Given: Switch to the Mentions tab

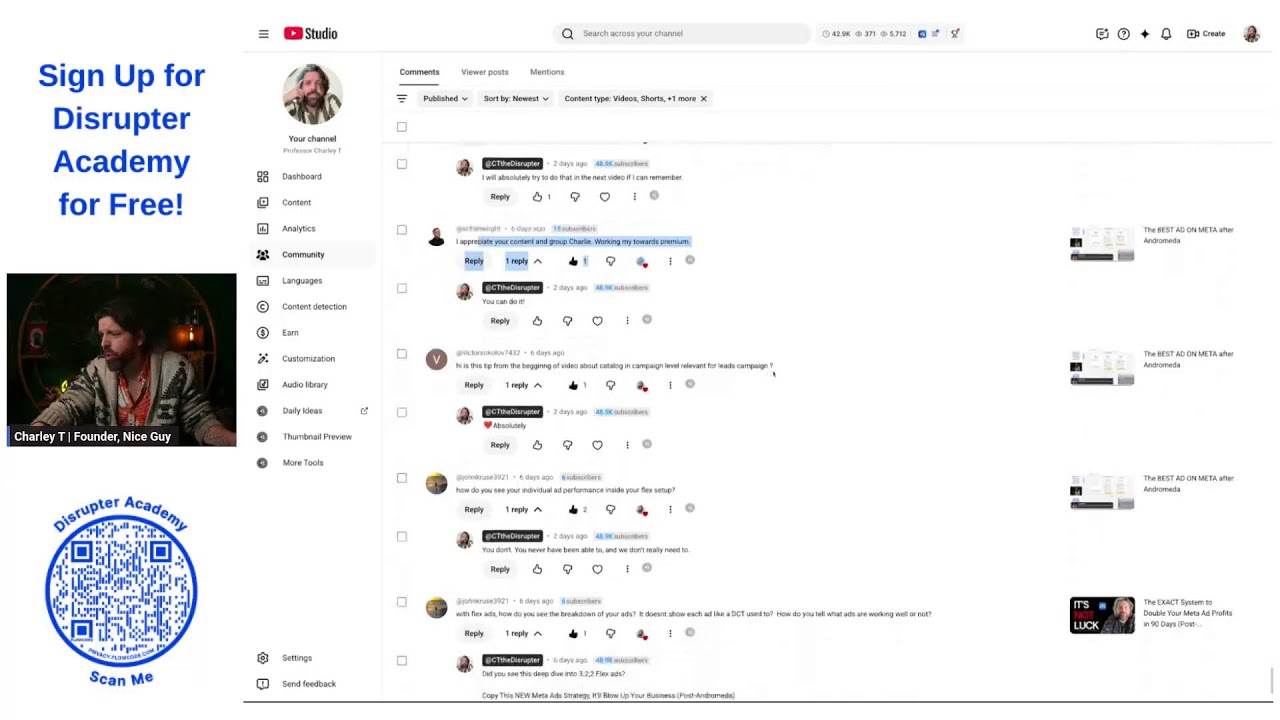Looking at the screenshot, I should click(547, 72).
